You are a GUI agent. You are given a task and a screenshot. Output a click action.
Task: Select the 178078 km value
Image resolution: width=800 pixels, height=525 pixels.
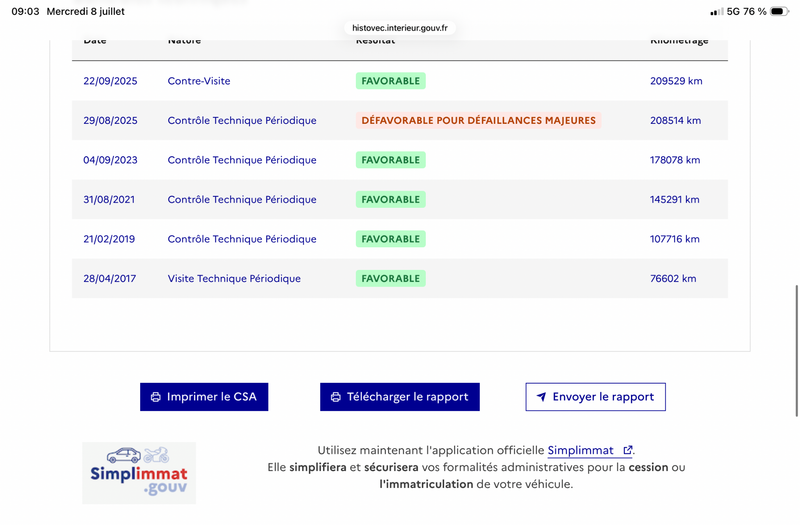click(x=675, y=160)
